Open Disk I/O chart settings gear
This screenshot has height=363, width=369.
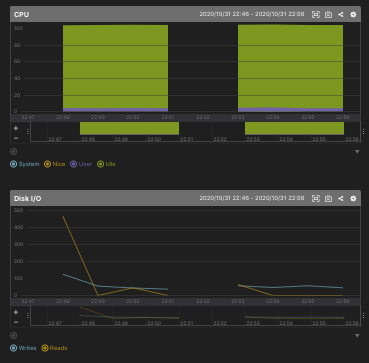(x=353, y=198)
